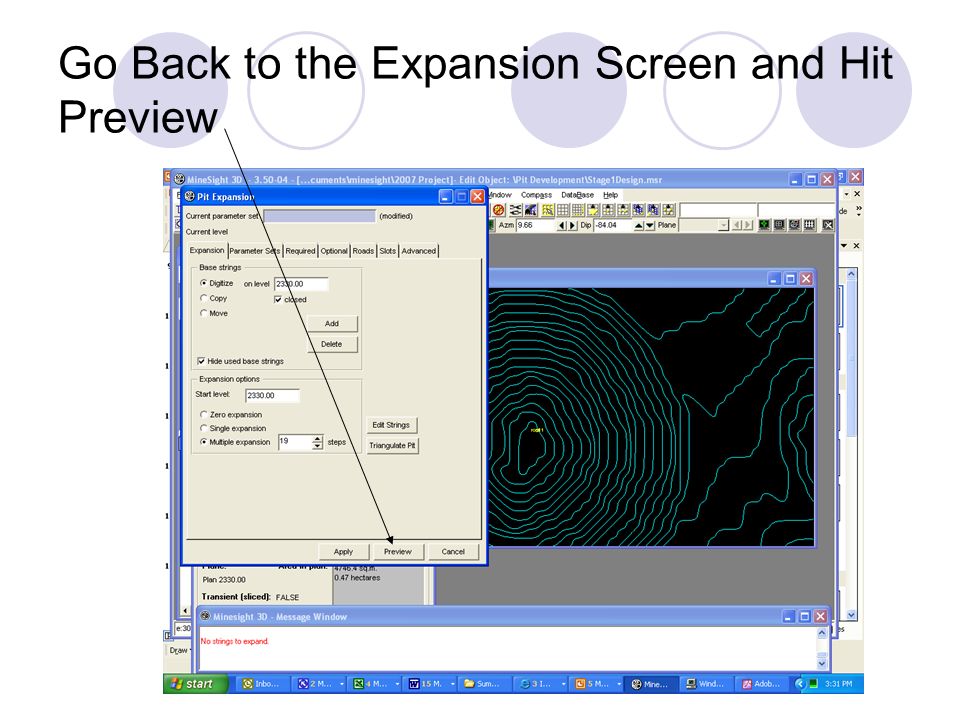Select the Digitize radio button
This screenshot has width=960, height=720.
tap(203, 283)
